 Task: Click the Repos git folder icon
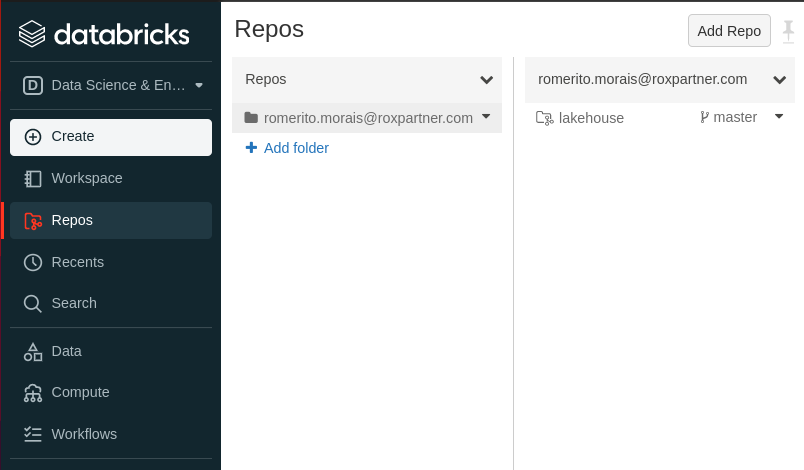33,221
